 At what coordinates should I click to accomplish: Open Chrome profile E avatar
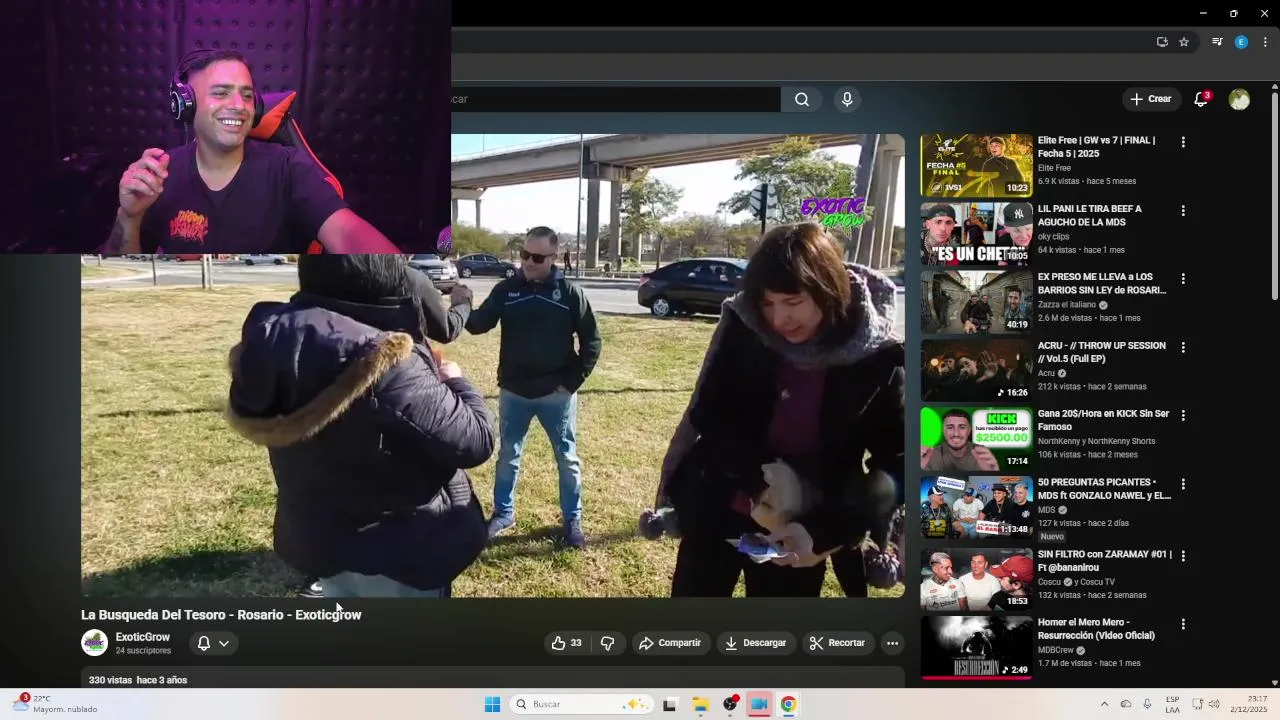pyautogui.click(x=1241, y=42)
